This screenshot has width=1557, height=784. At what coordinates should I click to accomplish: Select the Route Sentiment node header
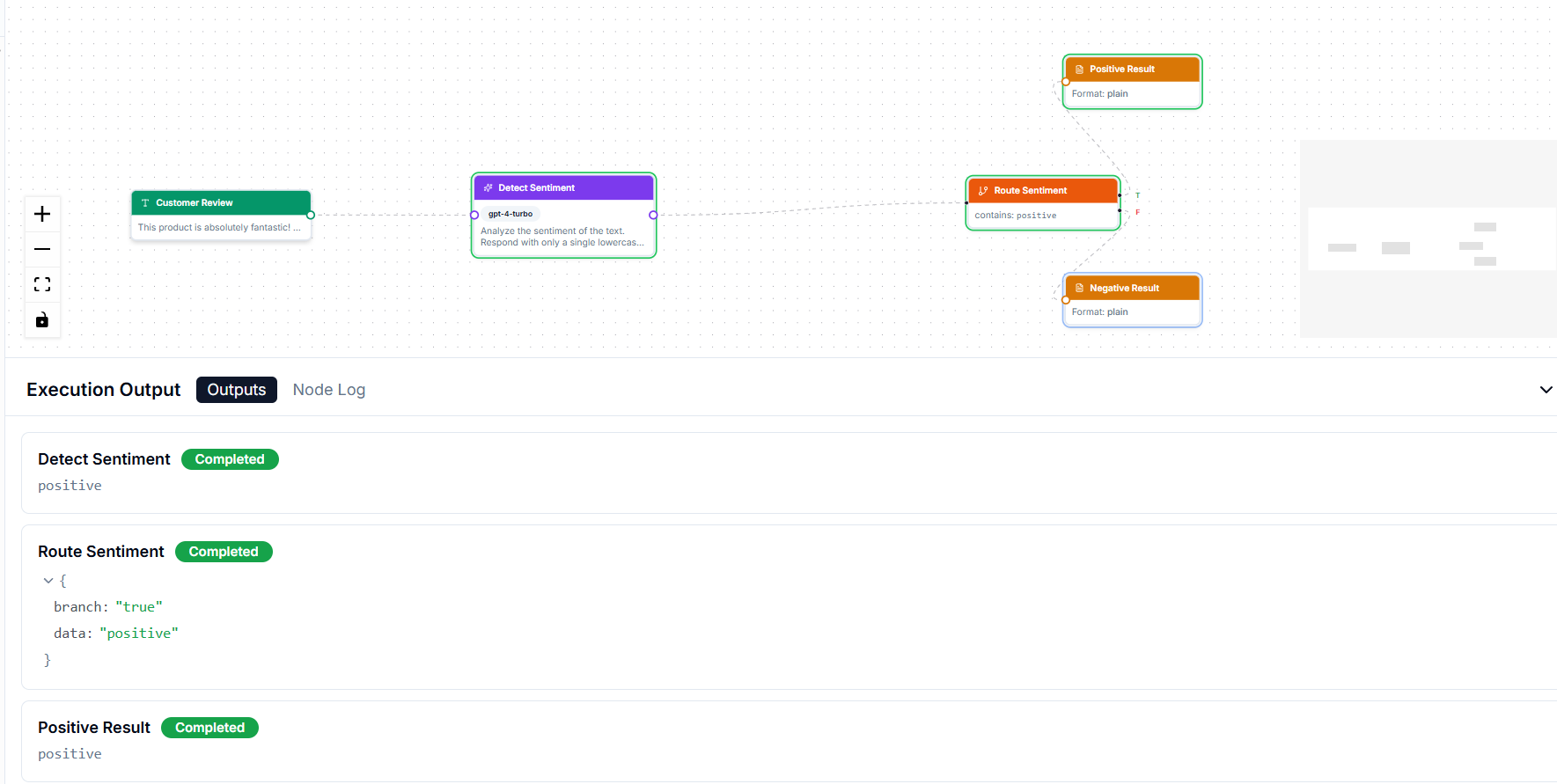[x=1043, y=190]
